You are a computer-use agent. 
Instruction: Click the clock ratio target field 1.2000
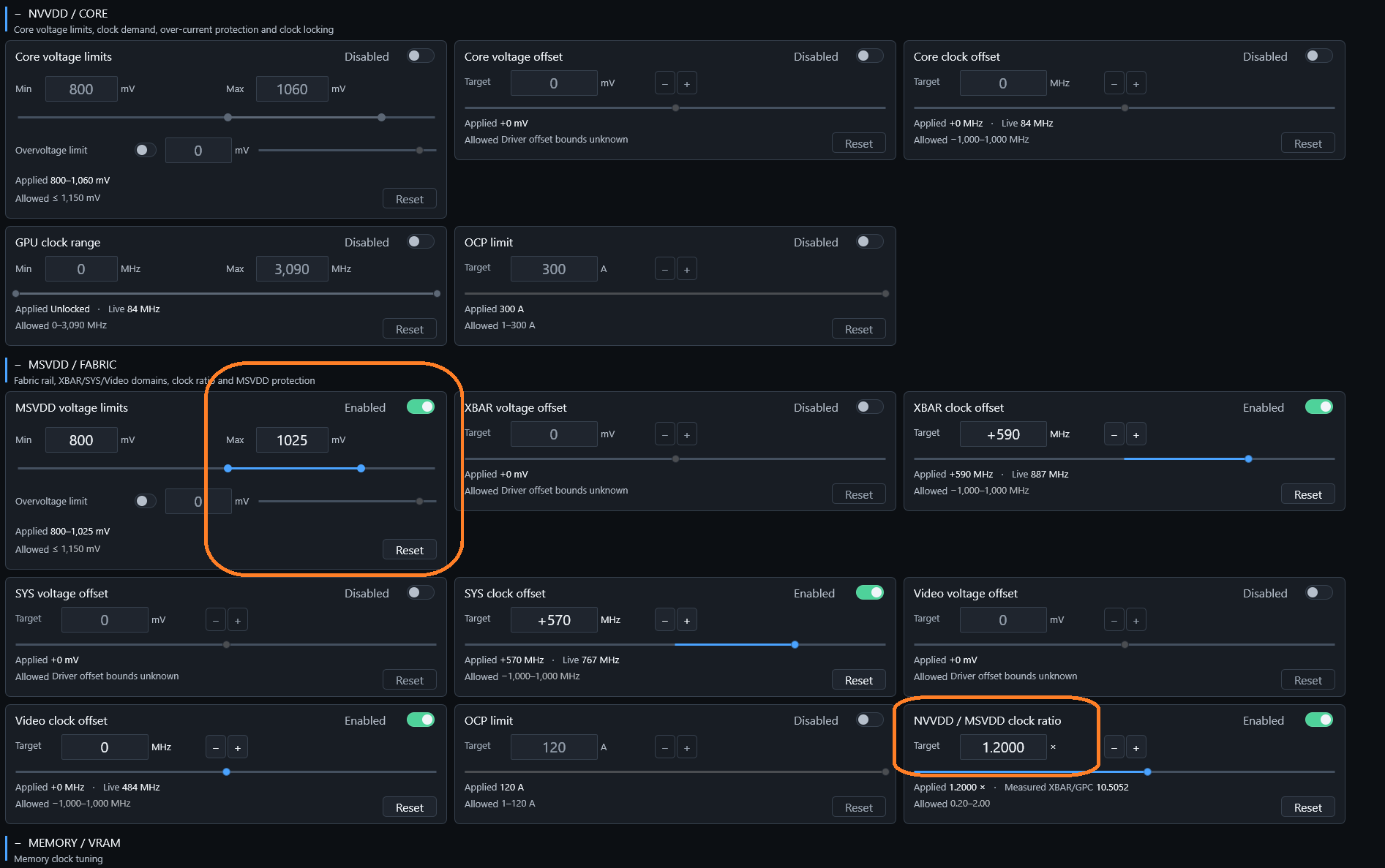[x=1003, y=747]
